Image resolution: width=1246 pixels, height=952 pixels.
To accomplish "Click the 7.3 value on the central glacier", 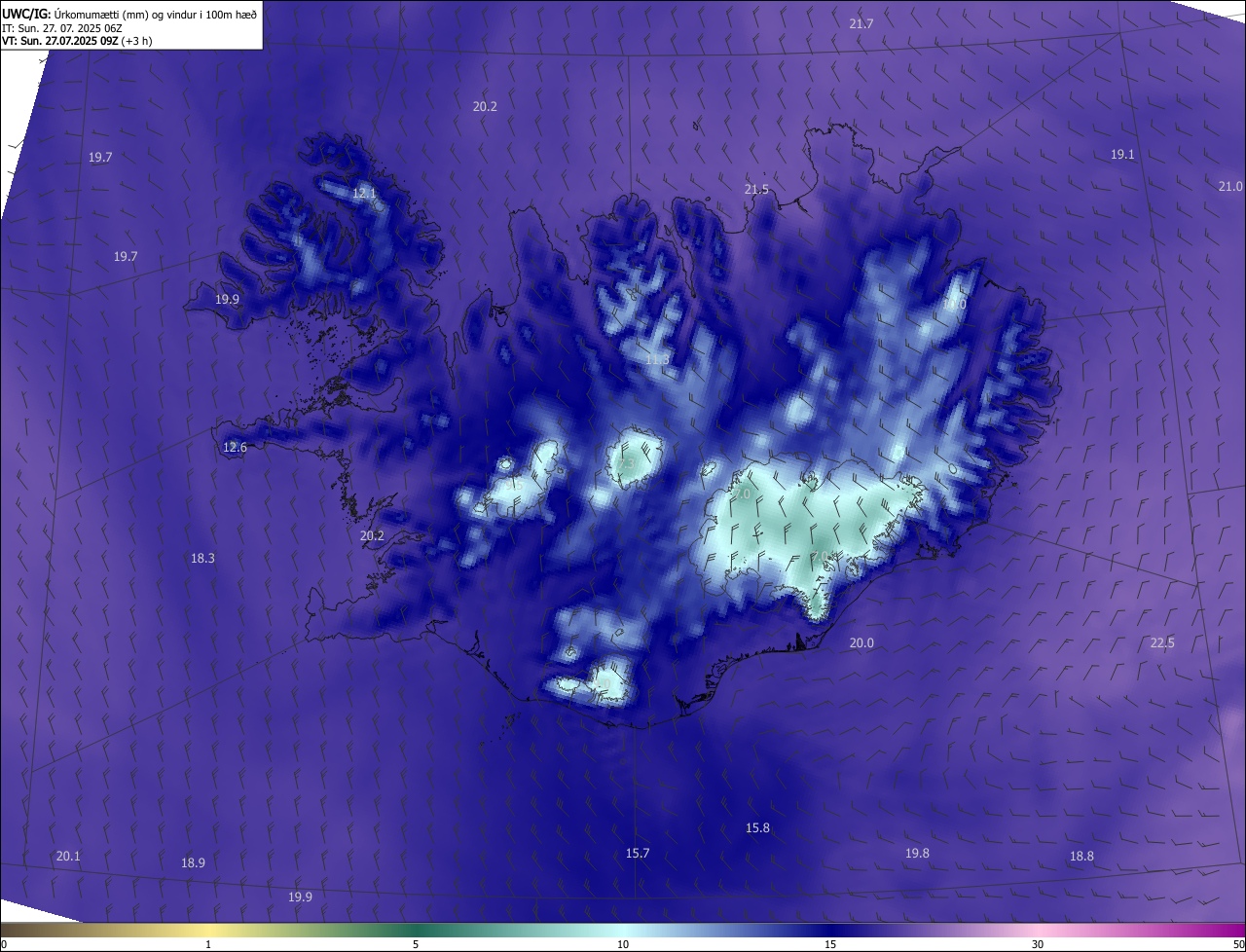I will 628,463.
